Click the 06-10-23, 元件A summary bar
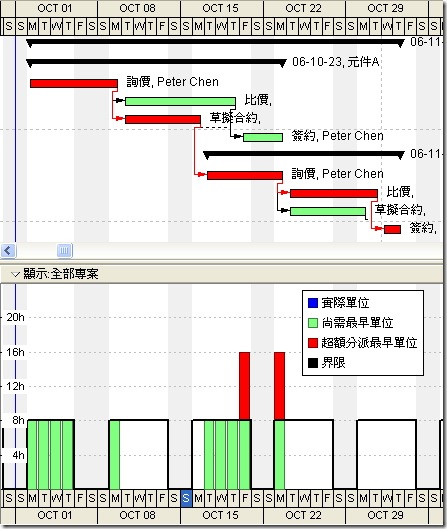Viewport: 447px width, 529px height. pos(157,62)
